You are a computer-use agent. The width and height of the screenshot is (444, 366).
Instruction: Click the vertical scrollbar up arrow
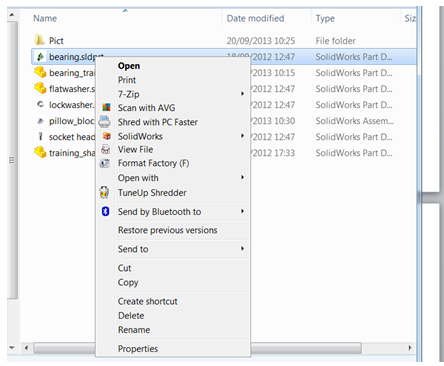pyautogui.click(x=12, y=15)
